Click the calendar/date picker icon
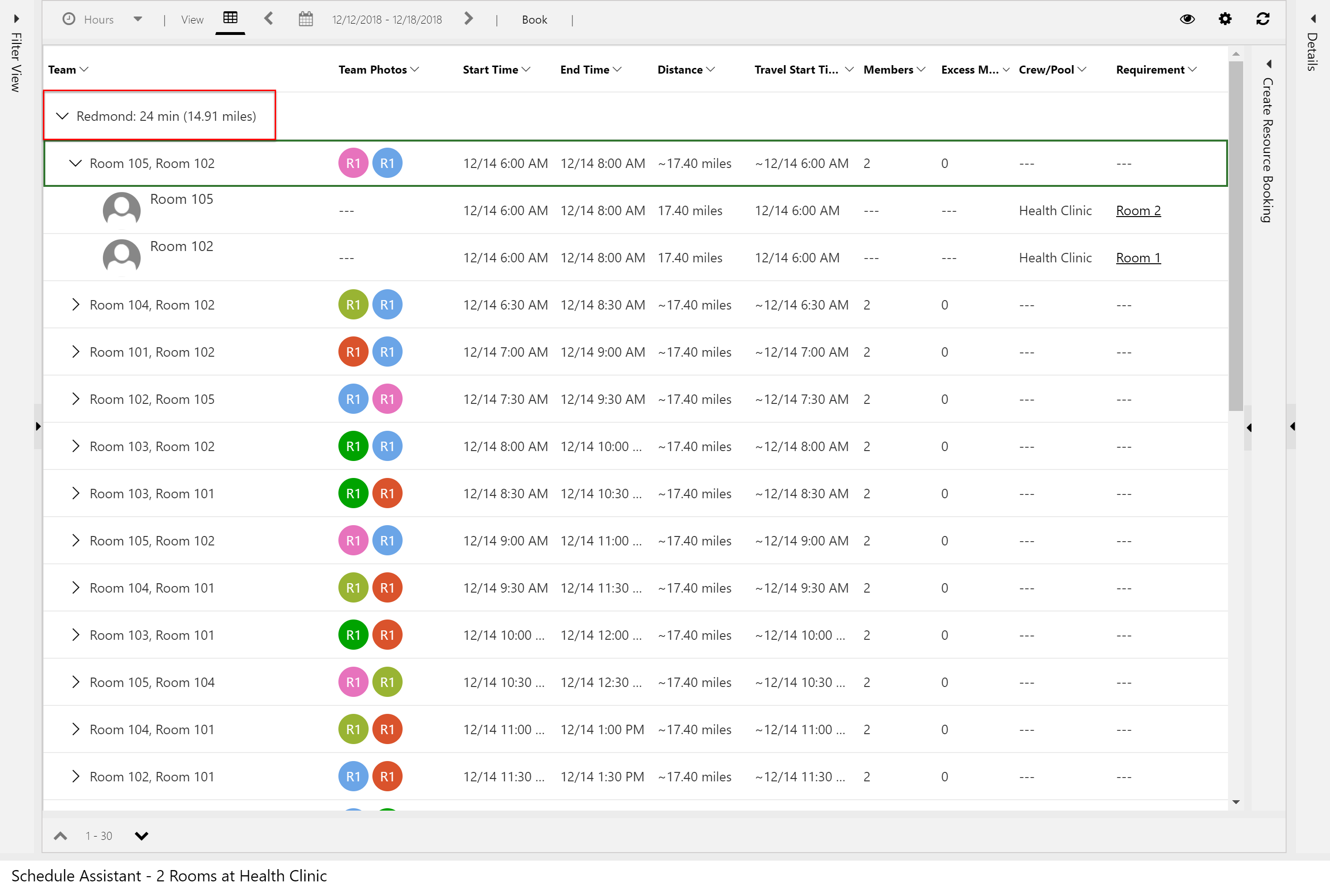The height and width of the screenshot is (896, 1330). (305, 19)
